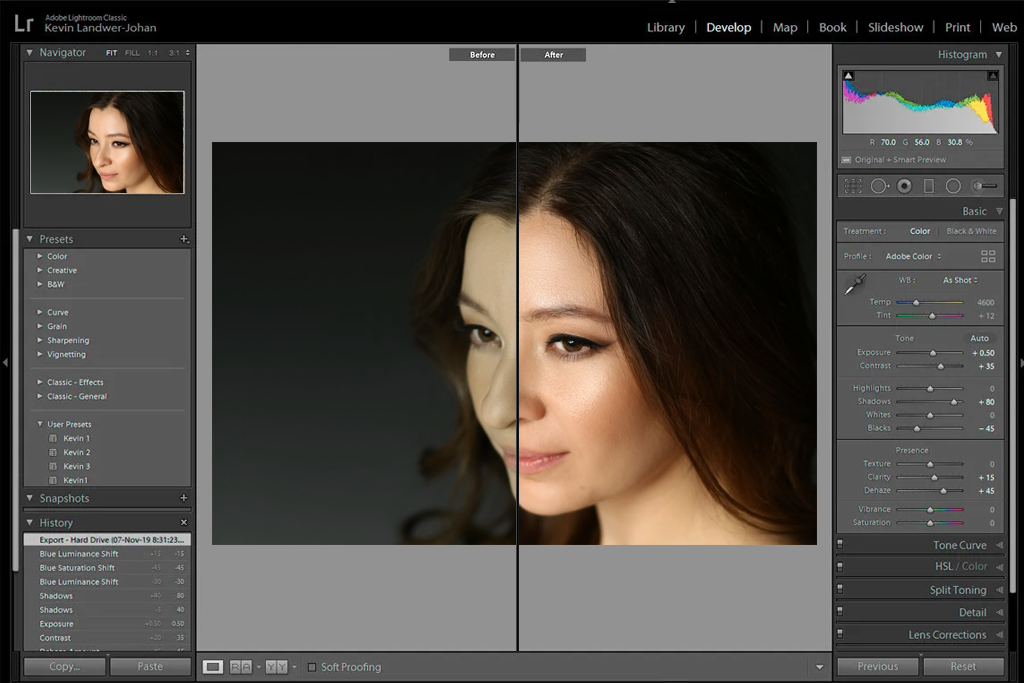Enable the Soft Proofing checkbox

point(312,667)
